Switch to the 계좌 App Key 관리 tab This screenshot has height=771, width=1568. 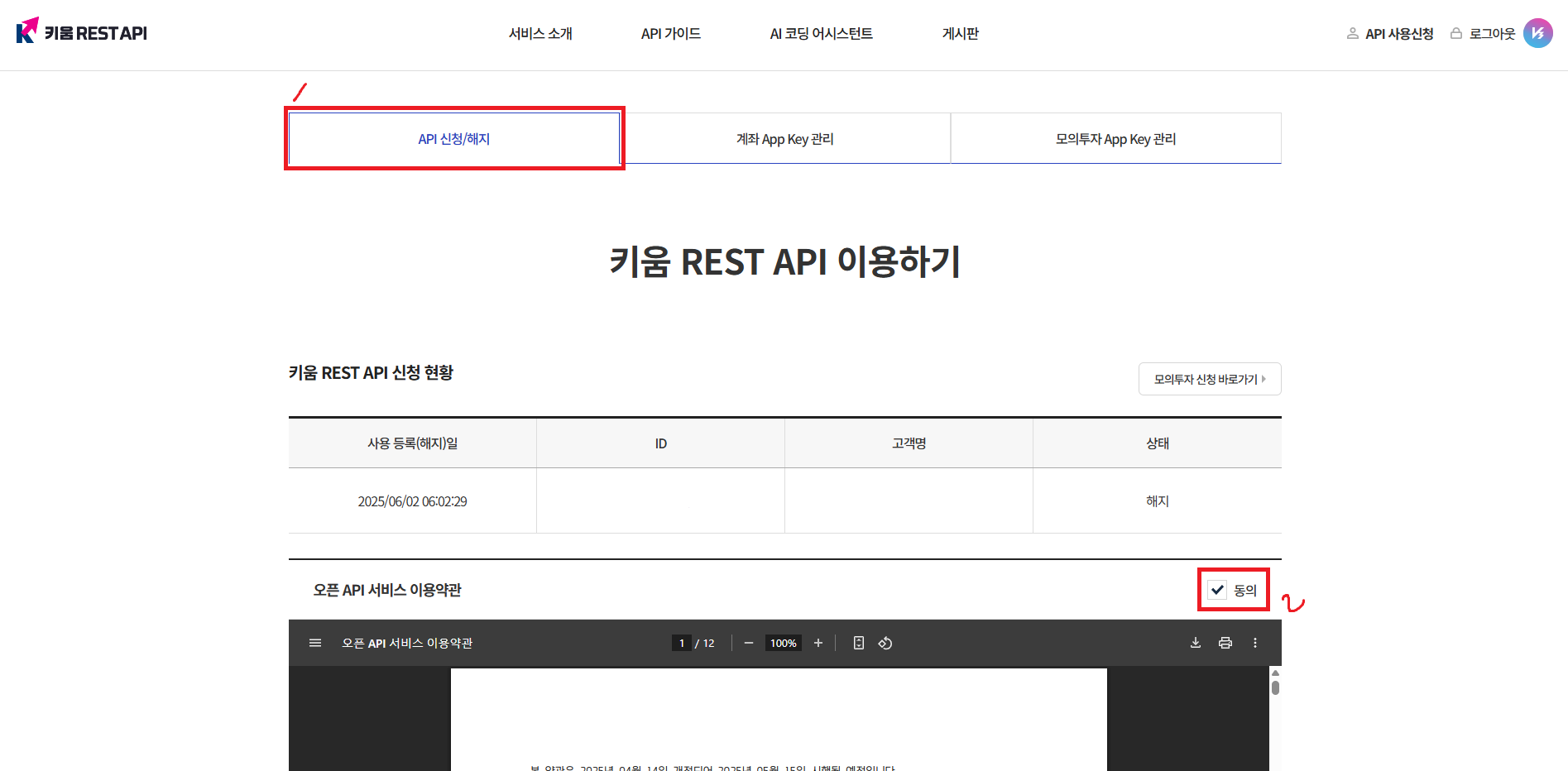pos(784,139)
